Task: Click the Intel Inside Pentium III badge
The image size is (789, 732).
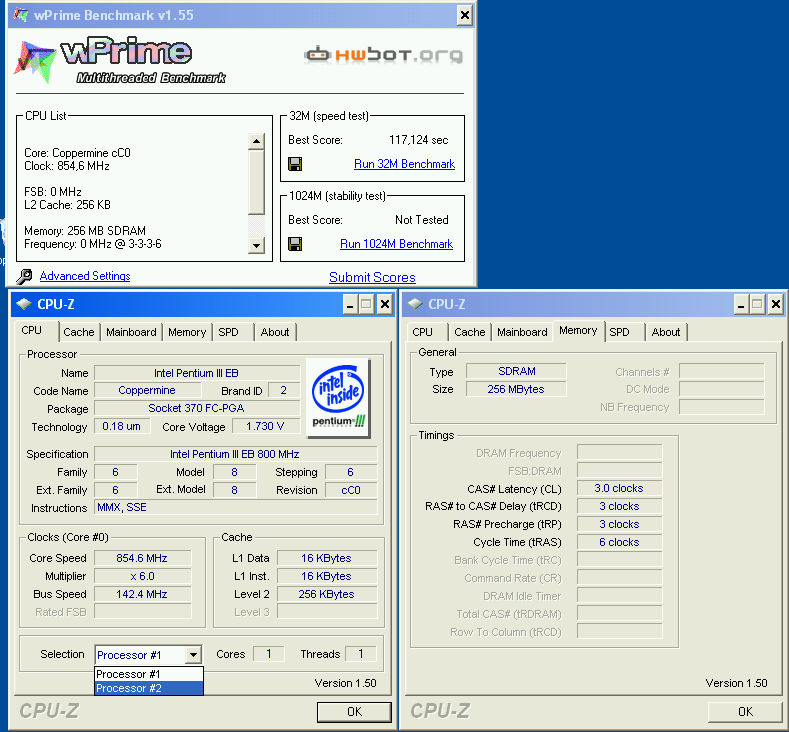Action: tap(338, 397)
